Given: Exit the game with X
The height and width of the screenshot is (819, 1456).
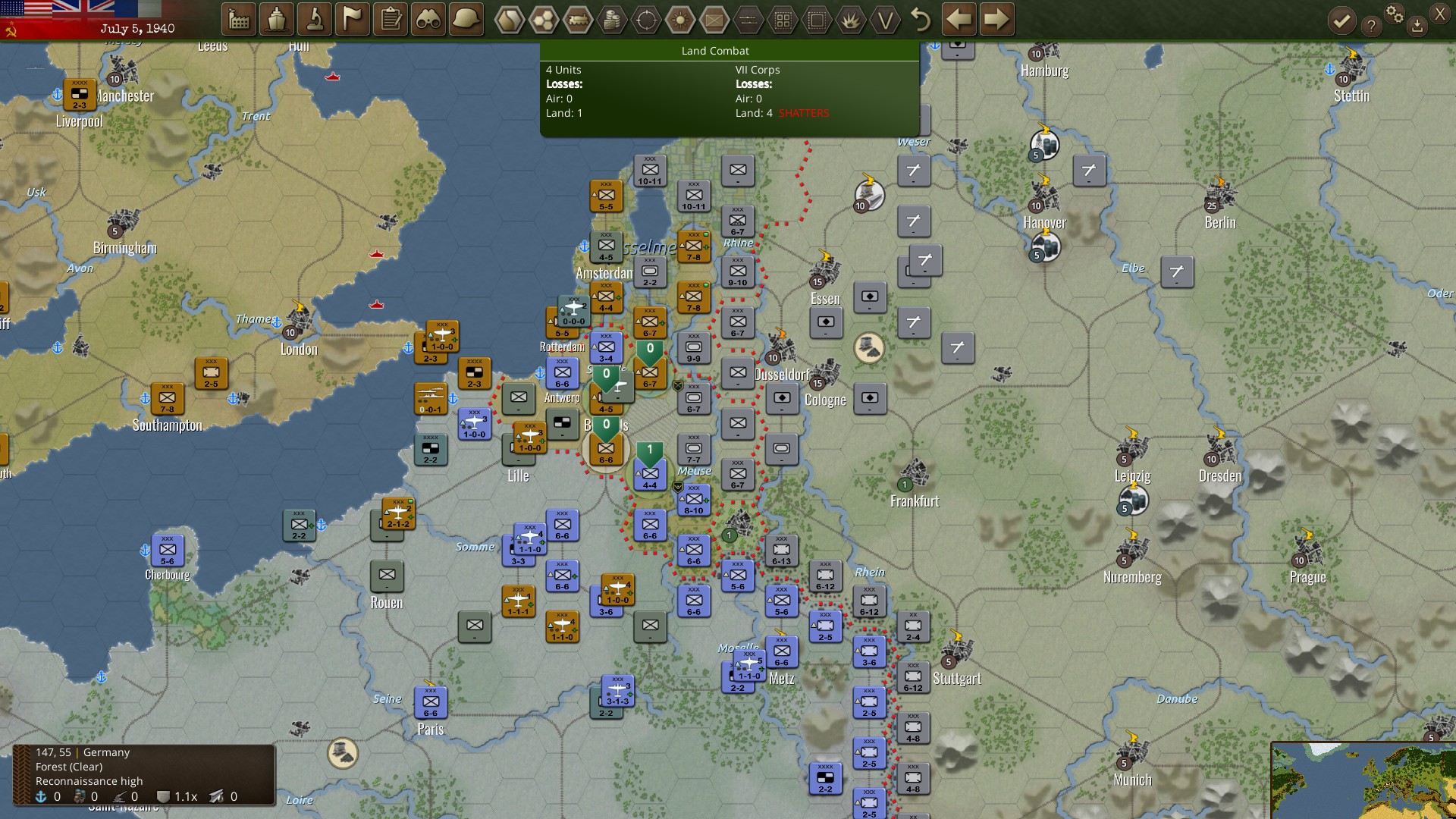Looking at the screenshot, I should pos(1440,13).
